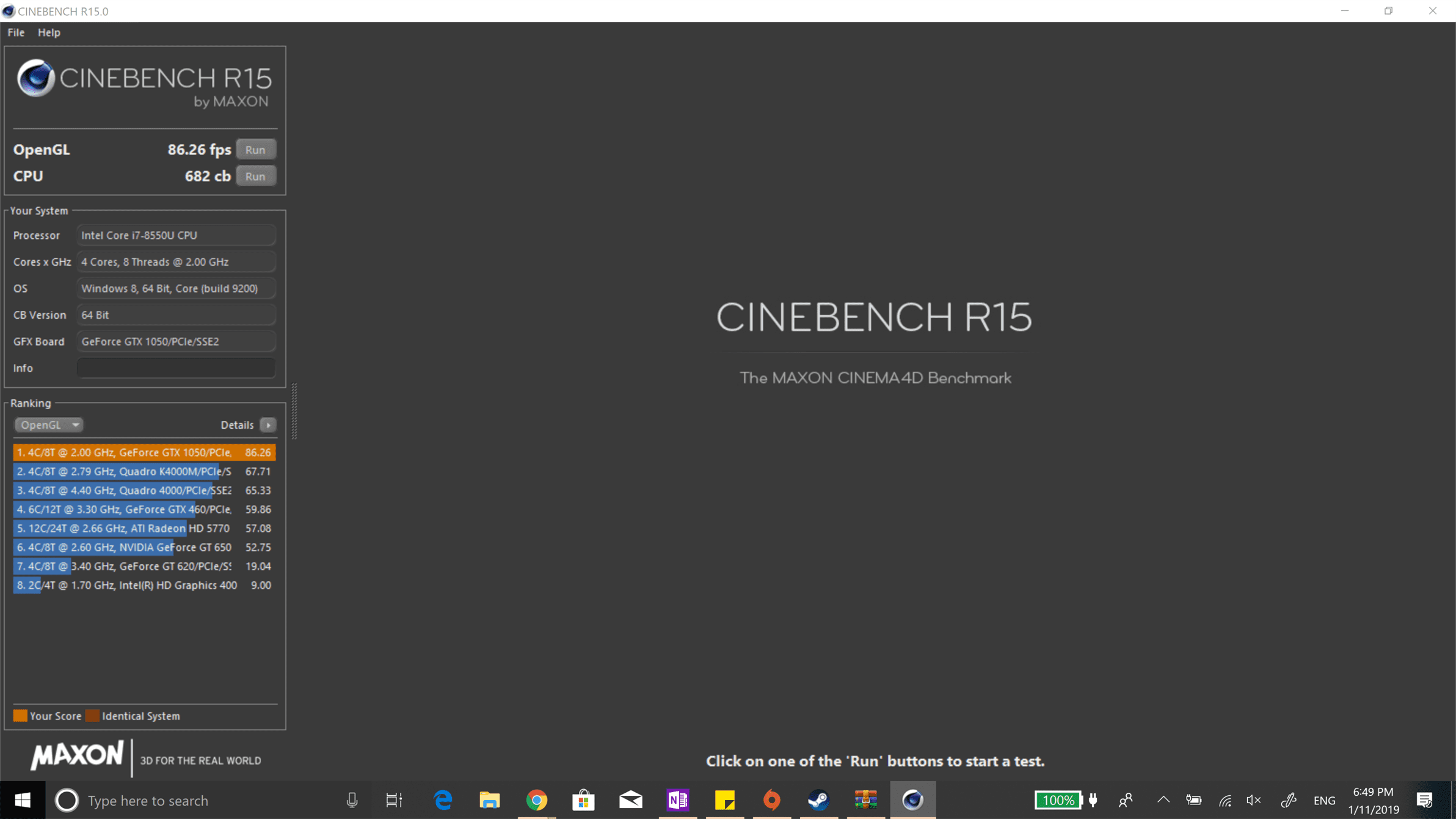This screenshot has width=1456, height=819.
Task: Open the Action Center notifications icon
Action: point(1424,800)
